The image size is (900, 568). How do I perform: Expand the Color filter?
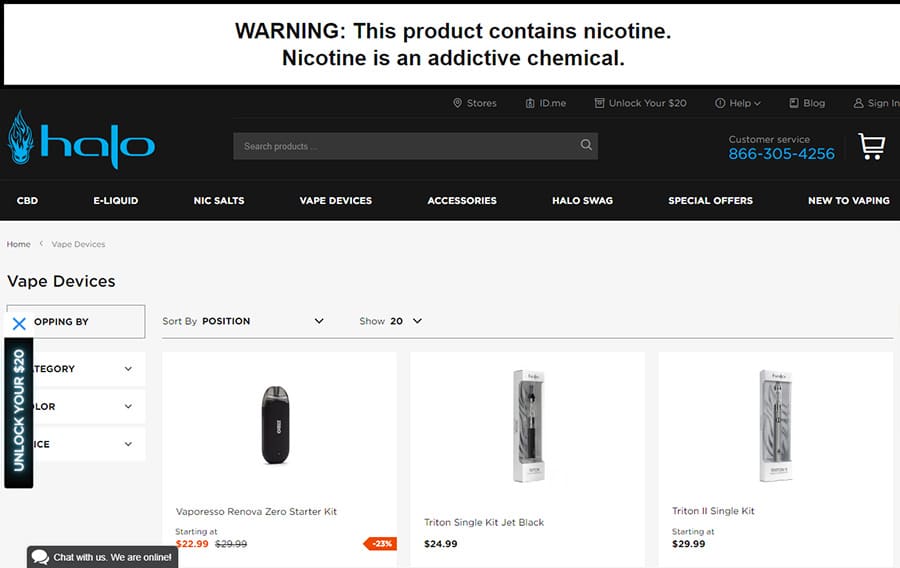[x=128, y=407]
